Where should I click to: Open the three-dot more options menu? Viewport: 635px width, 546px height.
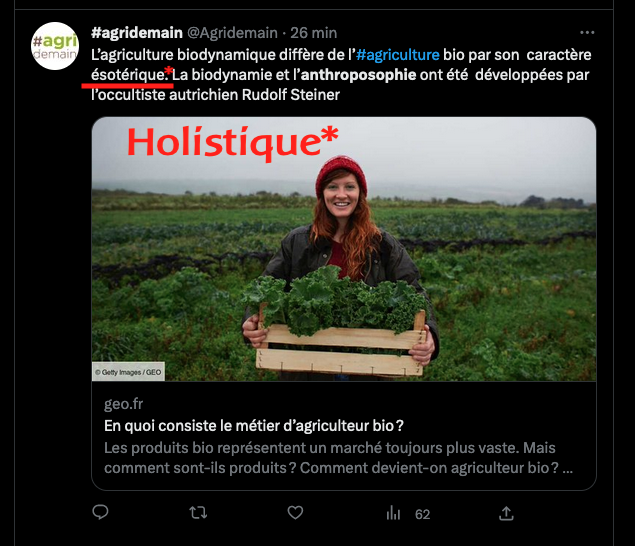pos(587,32)
